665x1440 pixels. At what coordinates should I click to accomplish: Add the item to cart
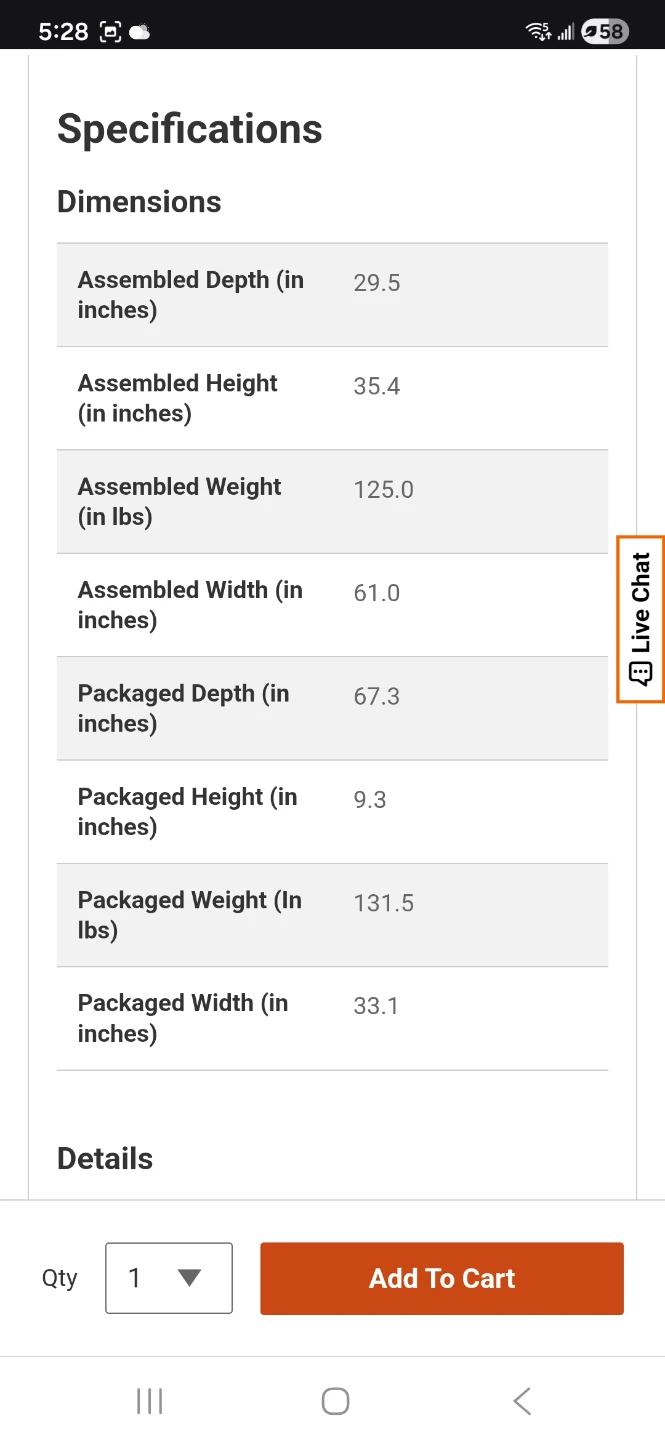point(442,1278)
